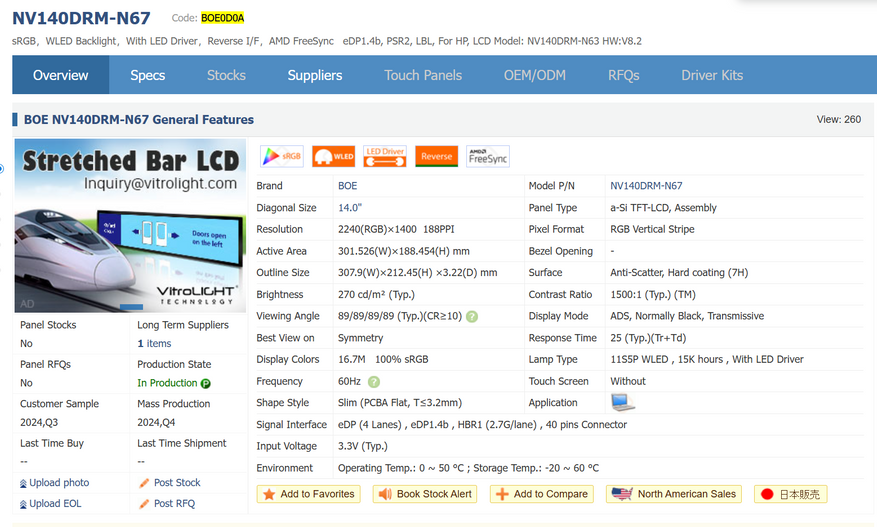The height and width of the screenshot is (527, 877).
Task: Click the NV140DRM-N67 page title
Action: 81,18
